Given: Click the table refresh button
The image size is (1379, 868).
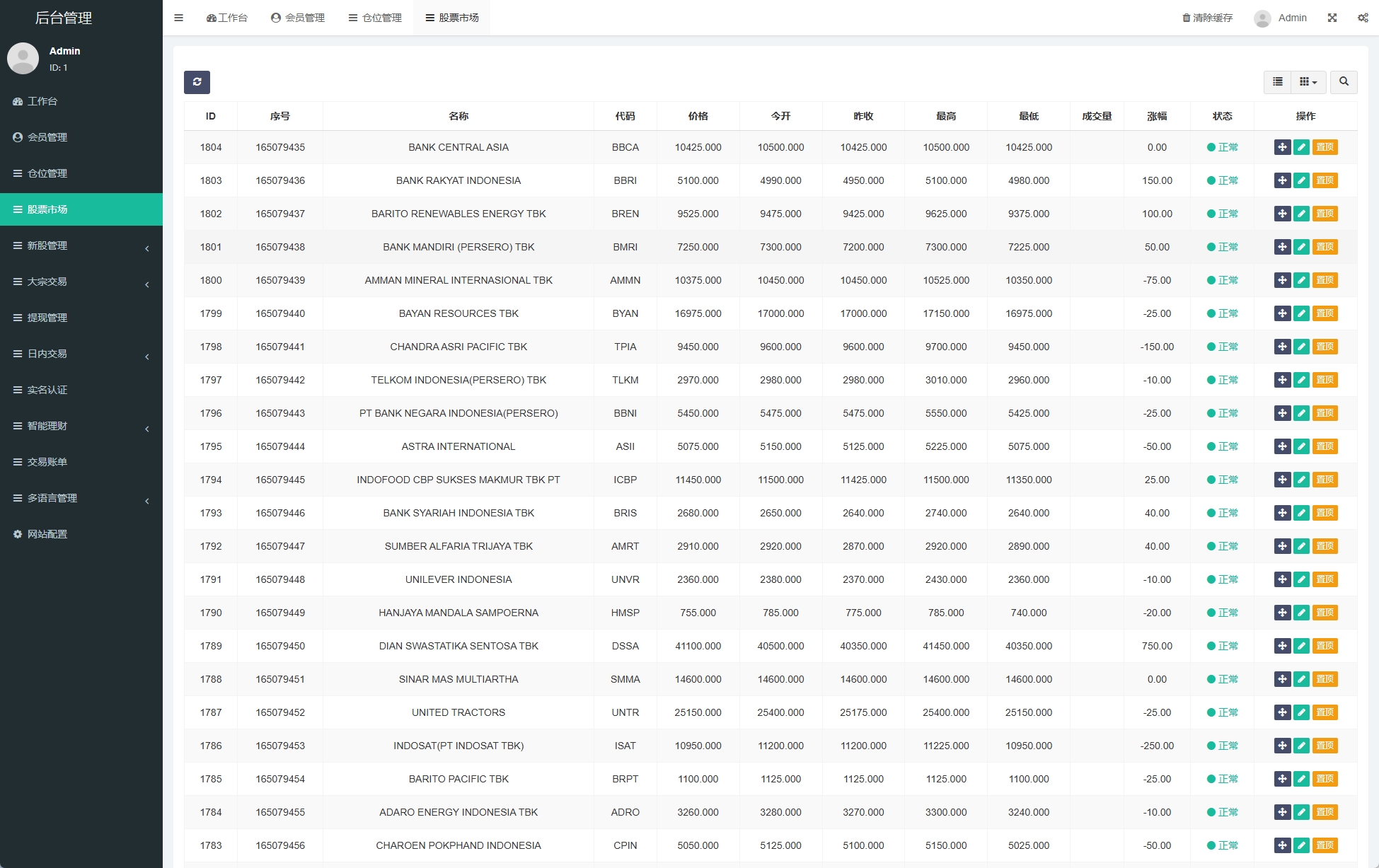Looking at the screenshot, I should coord(197,82).
